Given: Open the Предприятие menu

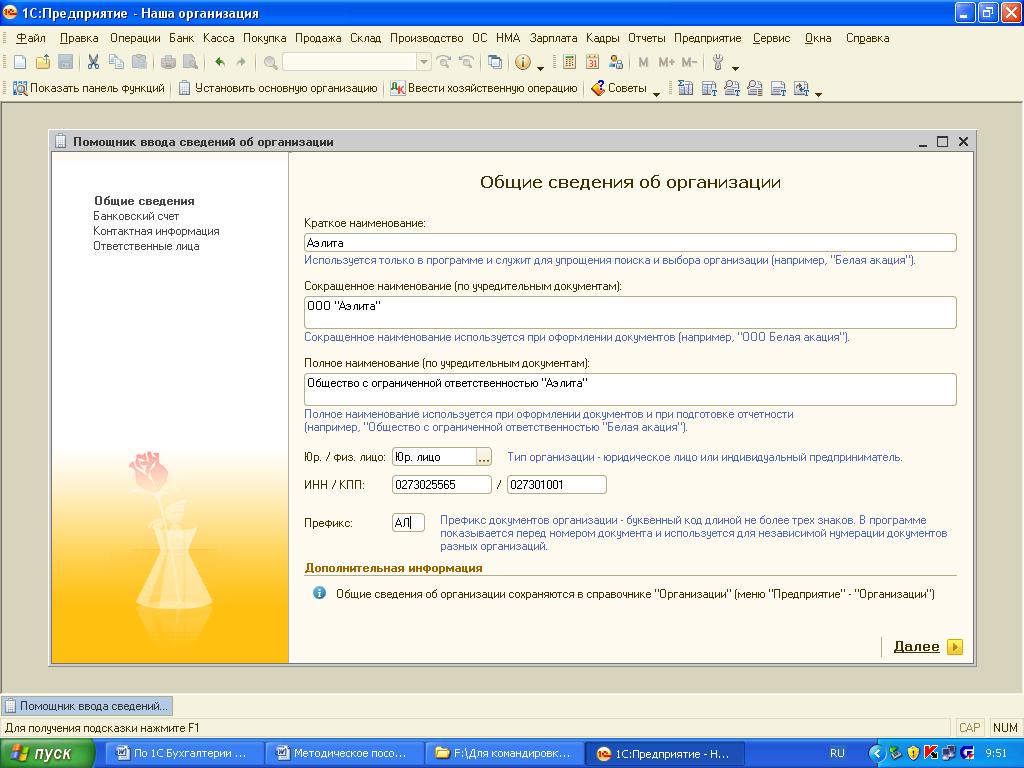Looking at the screenshot, I should [x=708, y=38].
